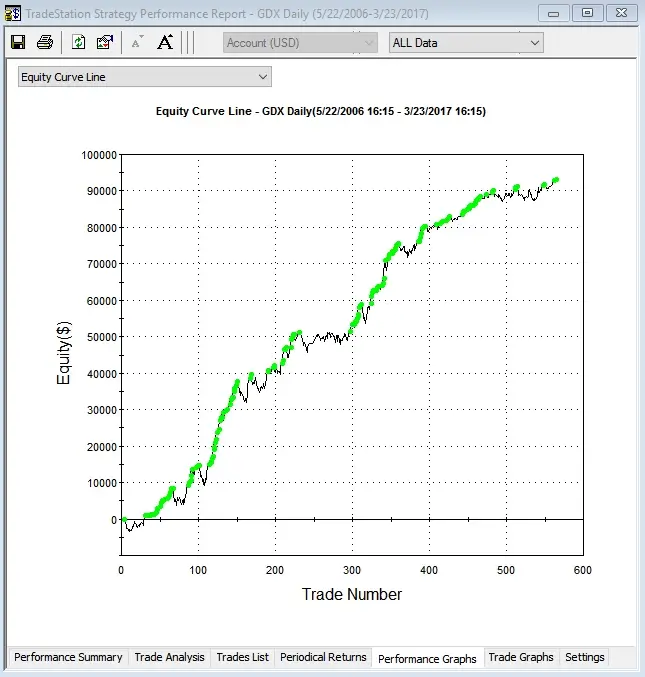Click the TradeStation app icon in title bar
The width and height of the screenshot is (645, 677).
(13, 13)
